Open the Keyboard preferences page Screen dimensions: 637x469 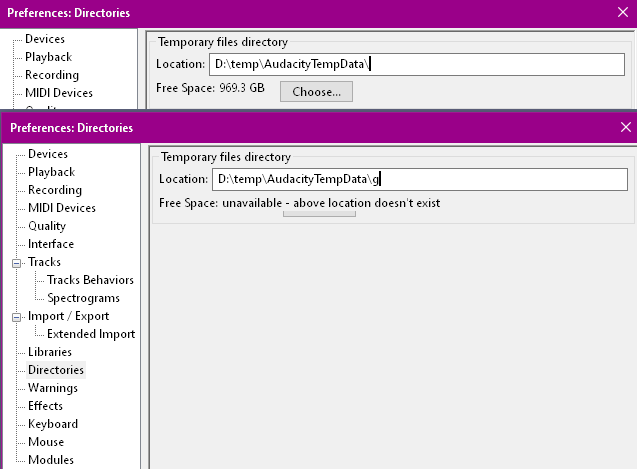tap(53, 424)
